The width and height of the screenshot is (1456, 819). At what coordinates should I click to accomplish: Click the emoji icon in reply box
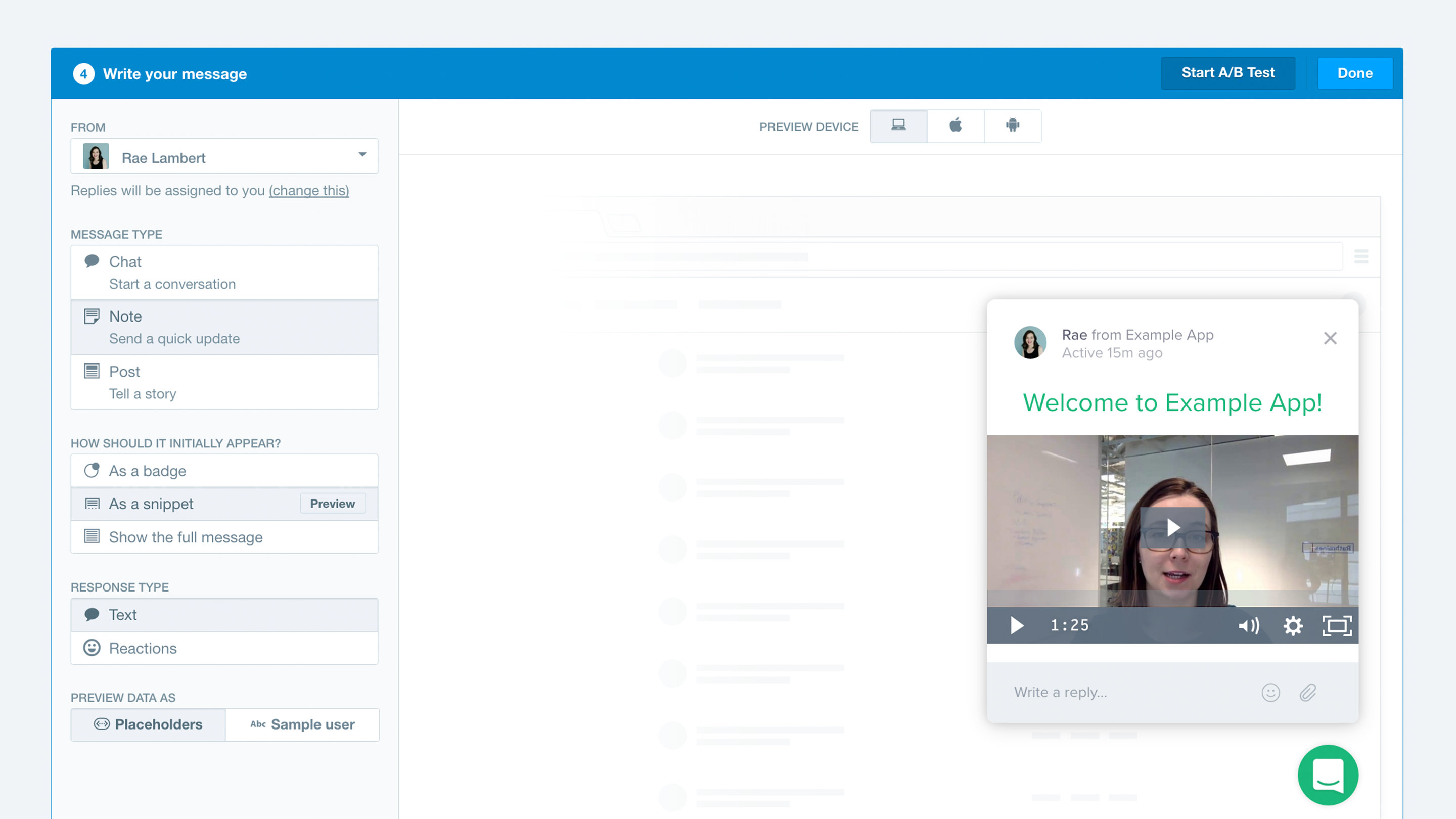(x=1270, y=693)
